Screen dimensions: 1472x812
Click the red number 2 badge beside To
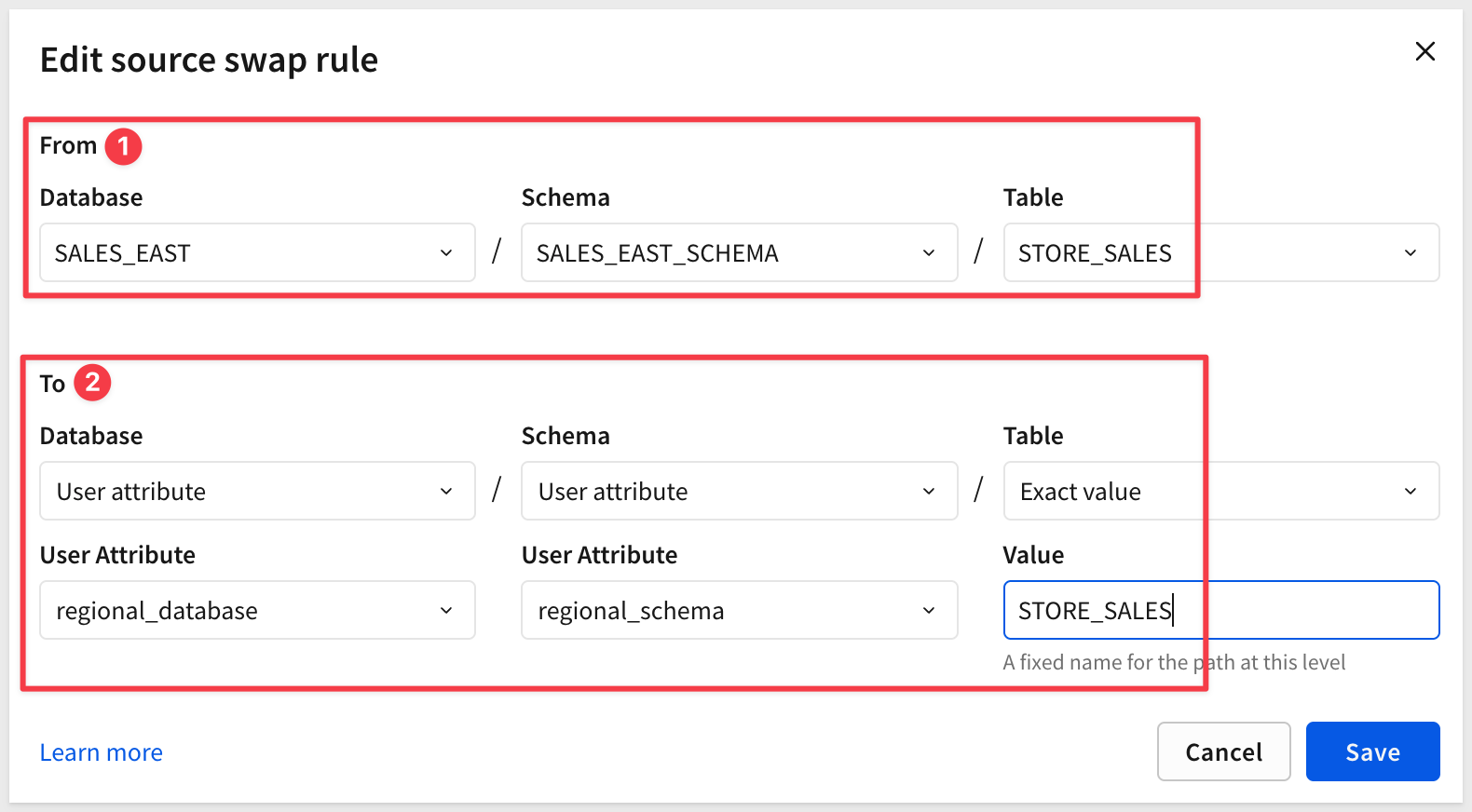pos(92,383)
